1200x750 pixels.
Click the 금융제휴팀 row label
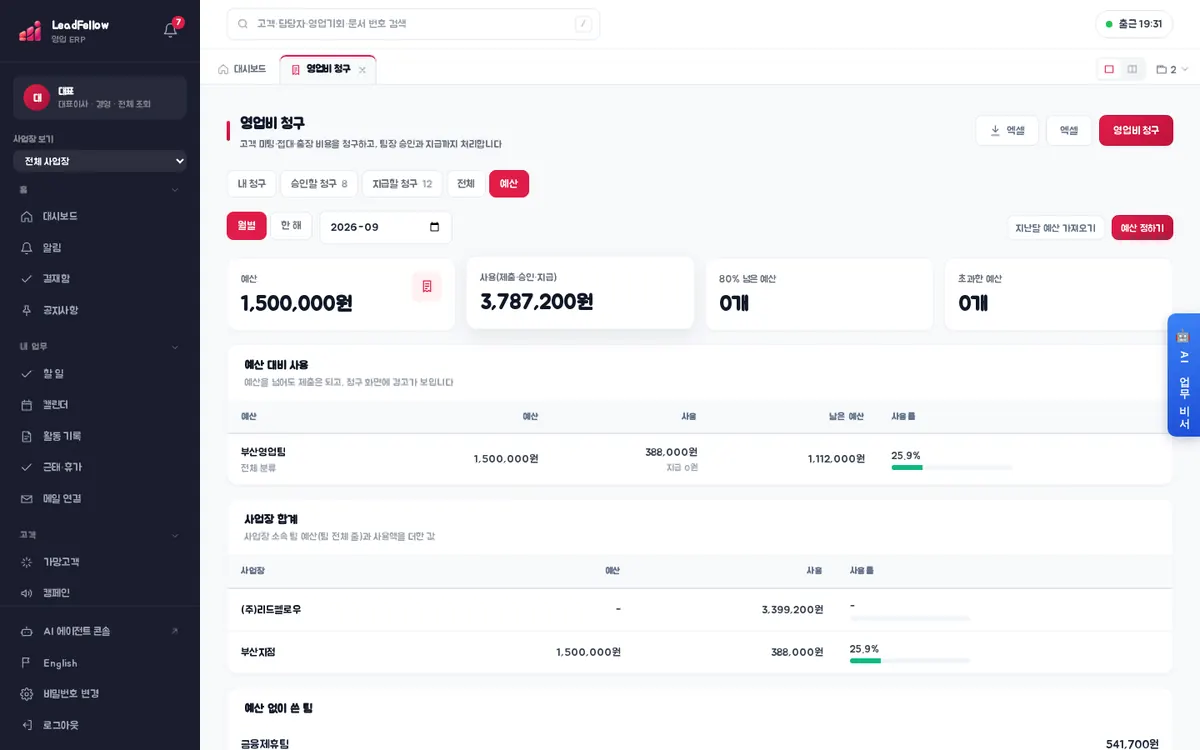pyautogui.click(x=265, y=744)
